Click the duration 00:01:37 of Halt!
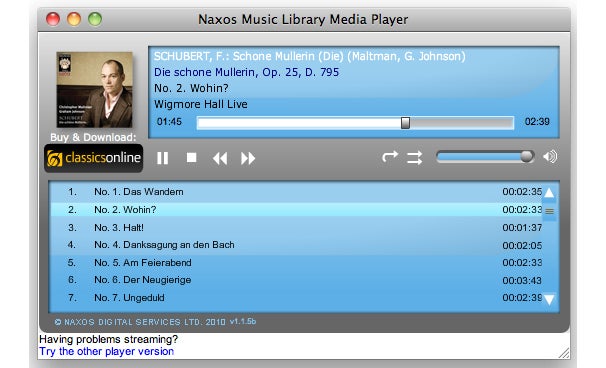 pos(522,228)
